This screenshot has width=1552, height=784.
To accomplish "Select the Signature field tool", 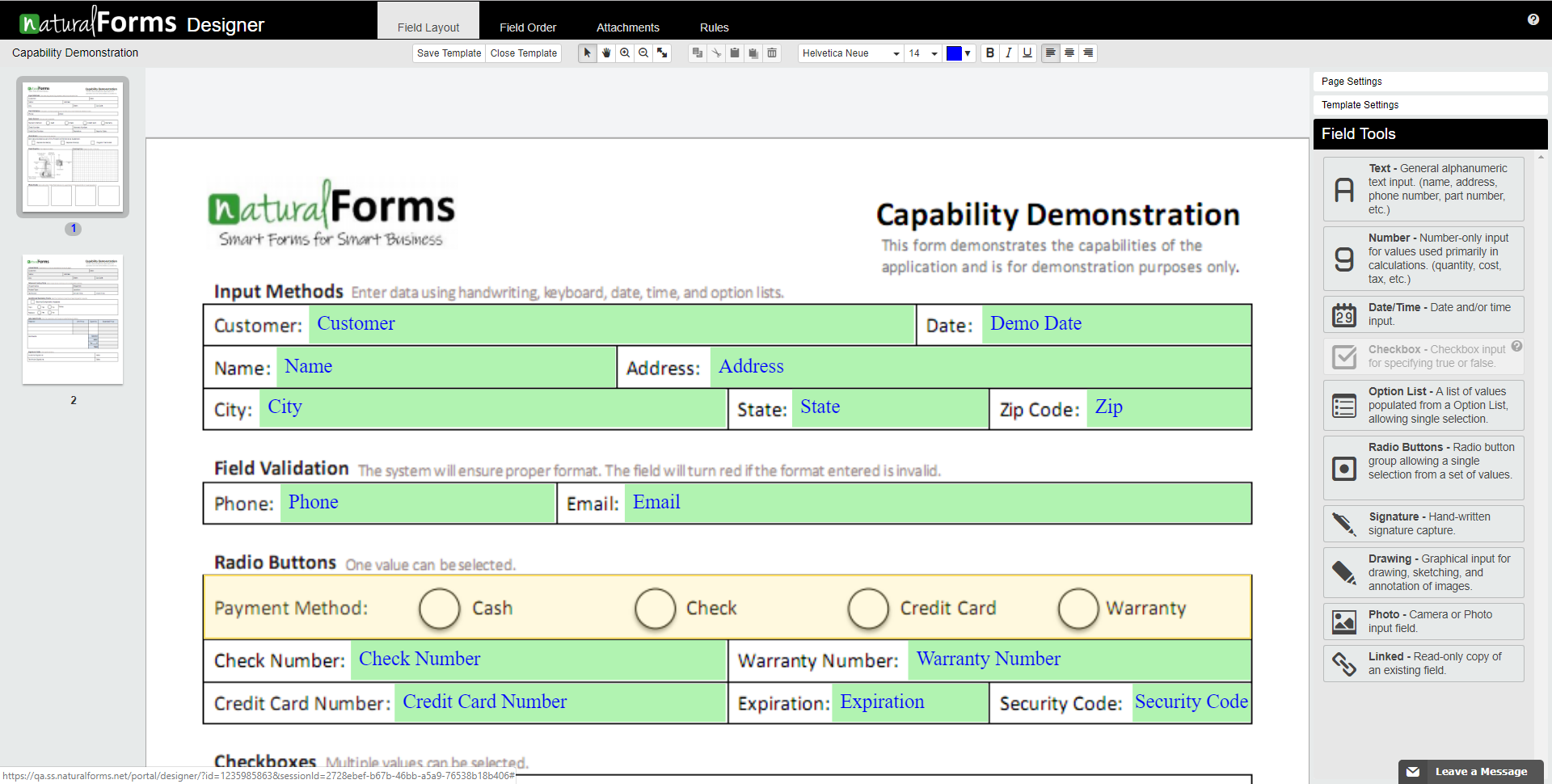I will click(x=1423, y=524).
